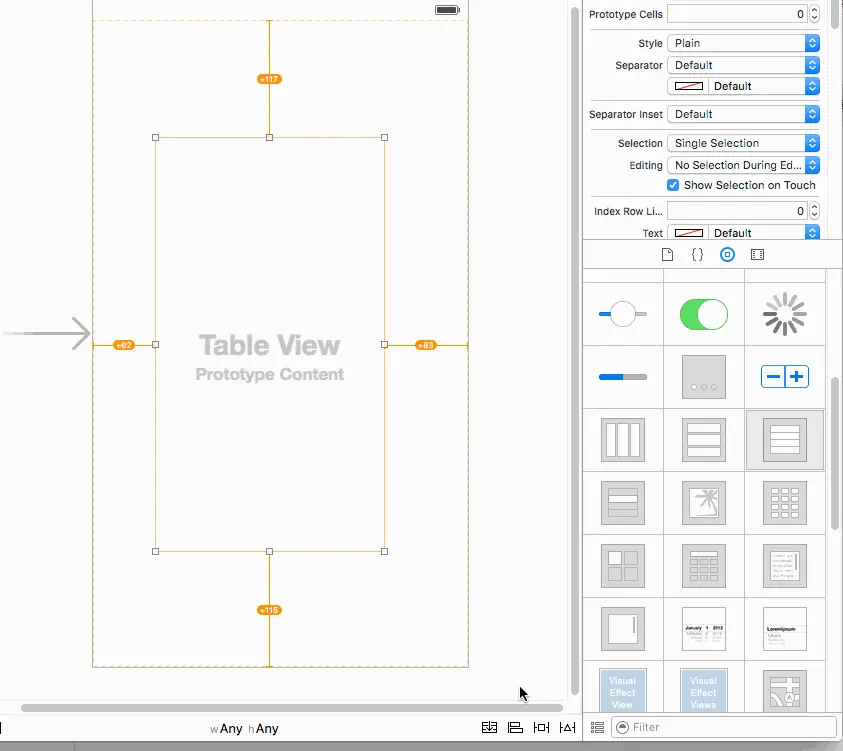
Task: Open the Separator style dropdown
Action: click(743, 65)
